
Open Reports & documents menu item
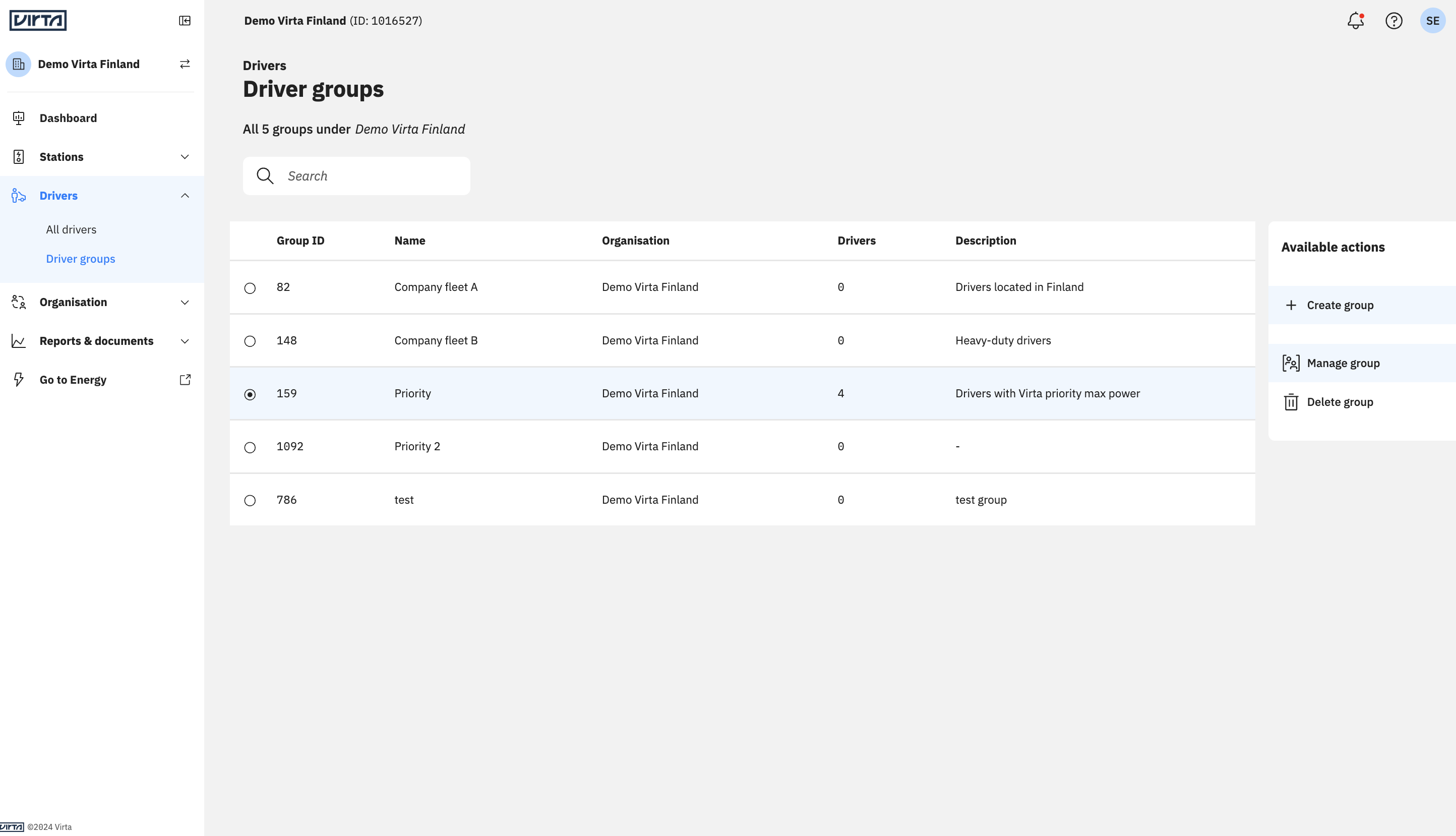pyautogui.click(x=101, y=341)
